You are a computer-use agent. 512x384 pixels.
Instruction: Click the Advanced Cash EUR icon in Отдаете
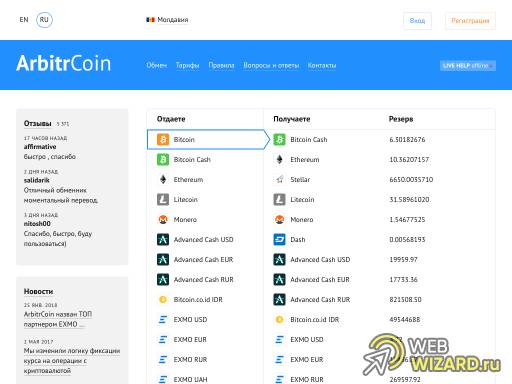click(163, 259)
